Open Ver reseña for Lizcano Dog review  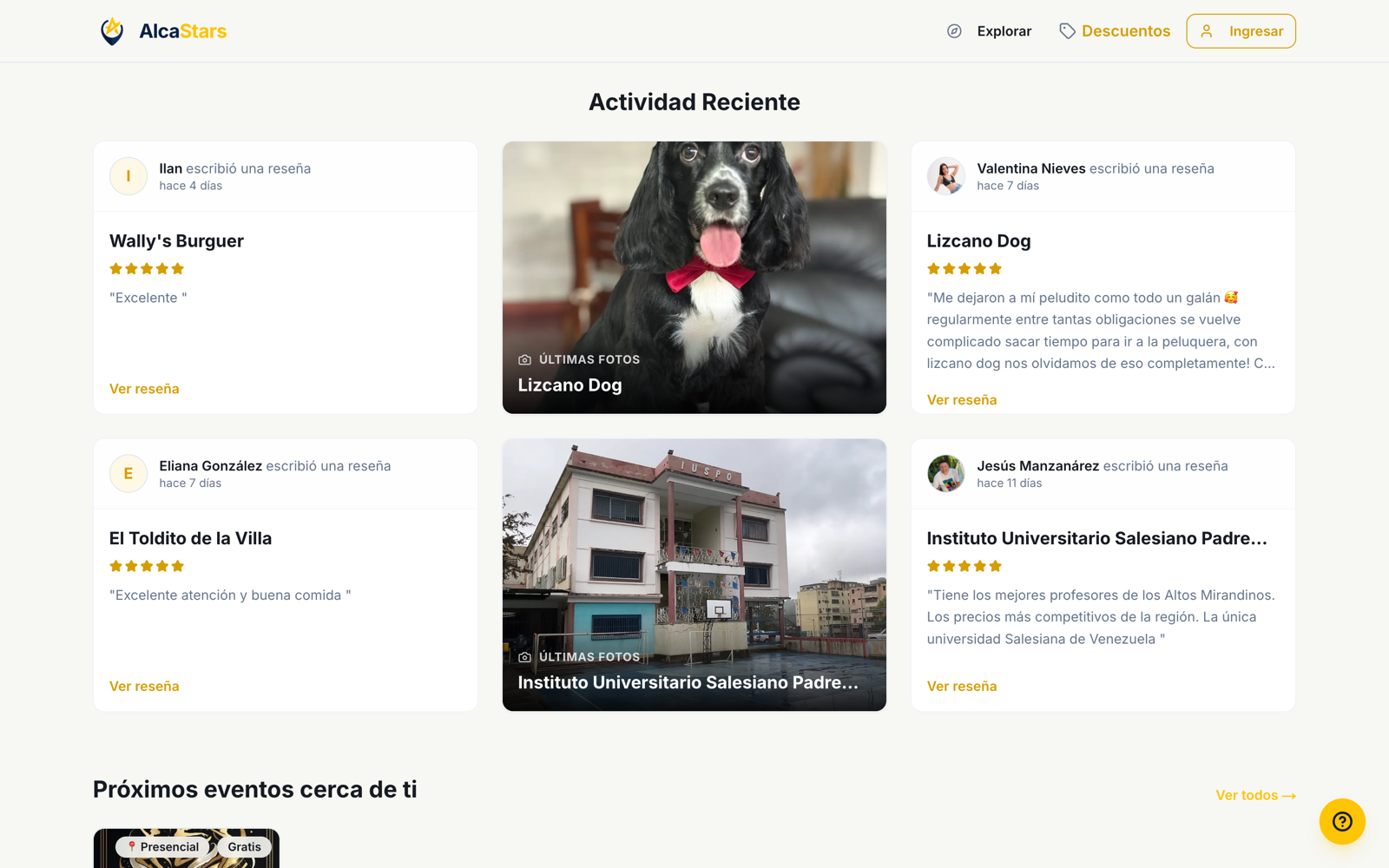click(x=962, y=400)
